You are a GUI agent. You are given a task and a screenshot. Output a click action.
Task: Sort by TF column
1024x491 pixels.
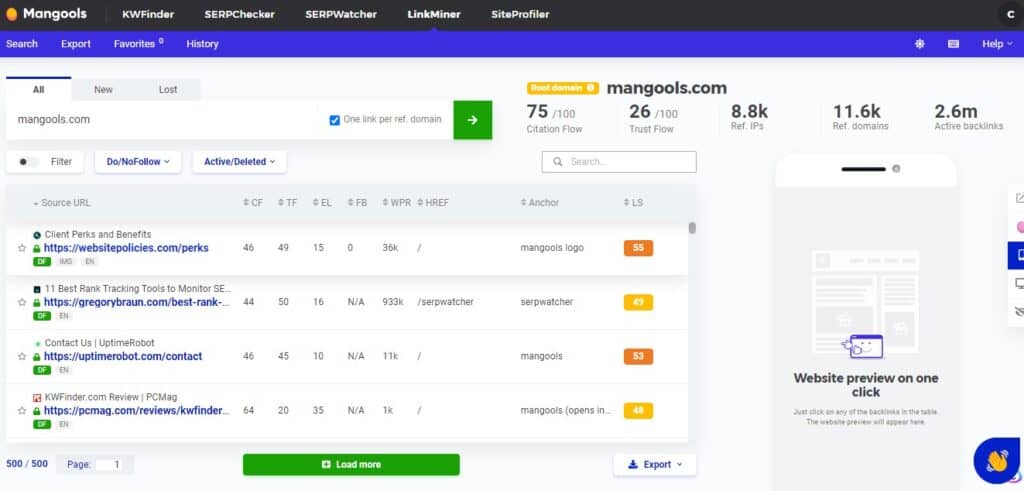click(287, 202)
